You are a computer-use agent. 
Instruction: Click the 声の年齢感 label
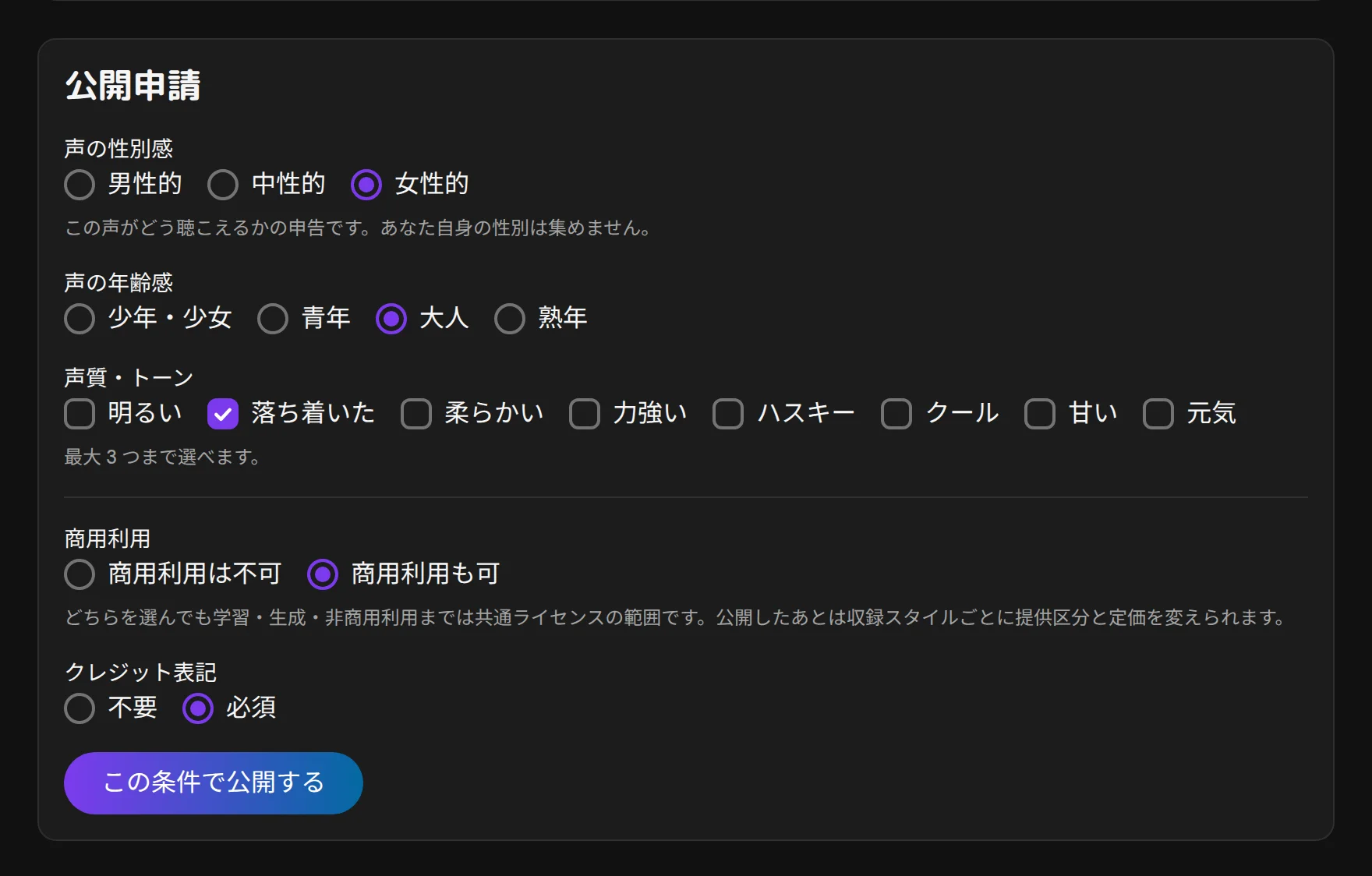click(x=118, y=282)
